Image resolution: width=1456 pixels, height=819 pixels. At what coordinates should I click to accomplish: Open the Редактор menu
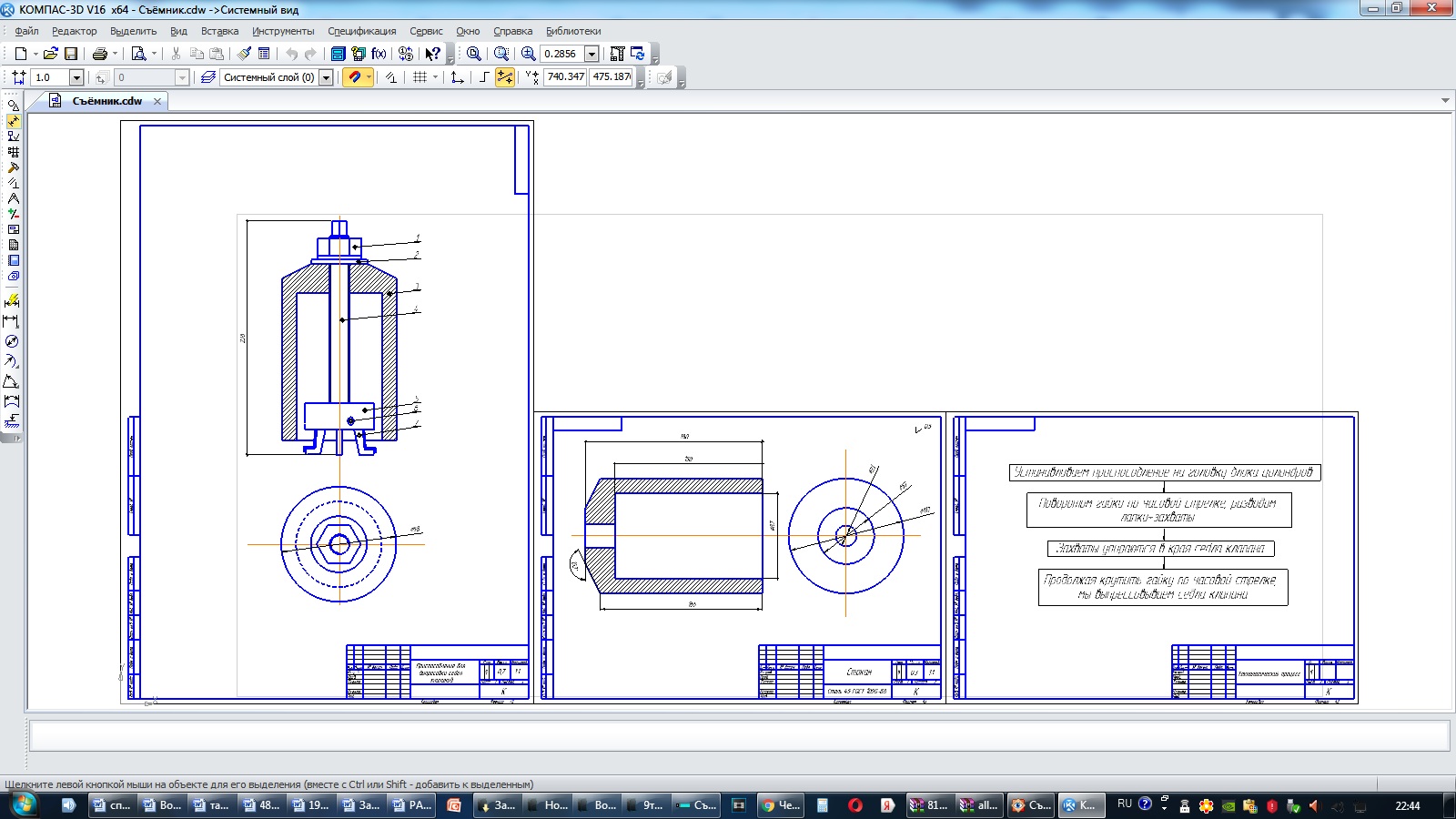tap(74, 31)
